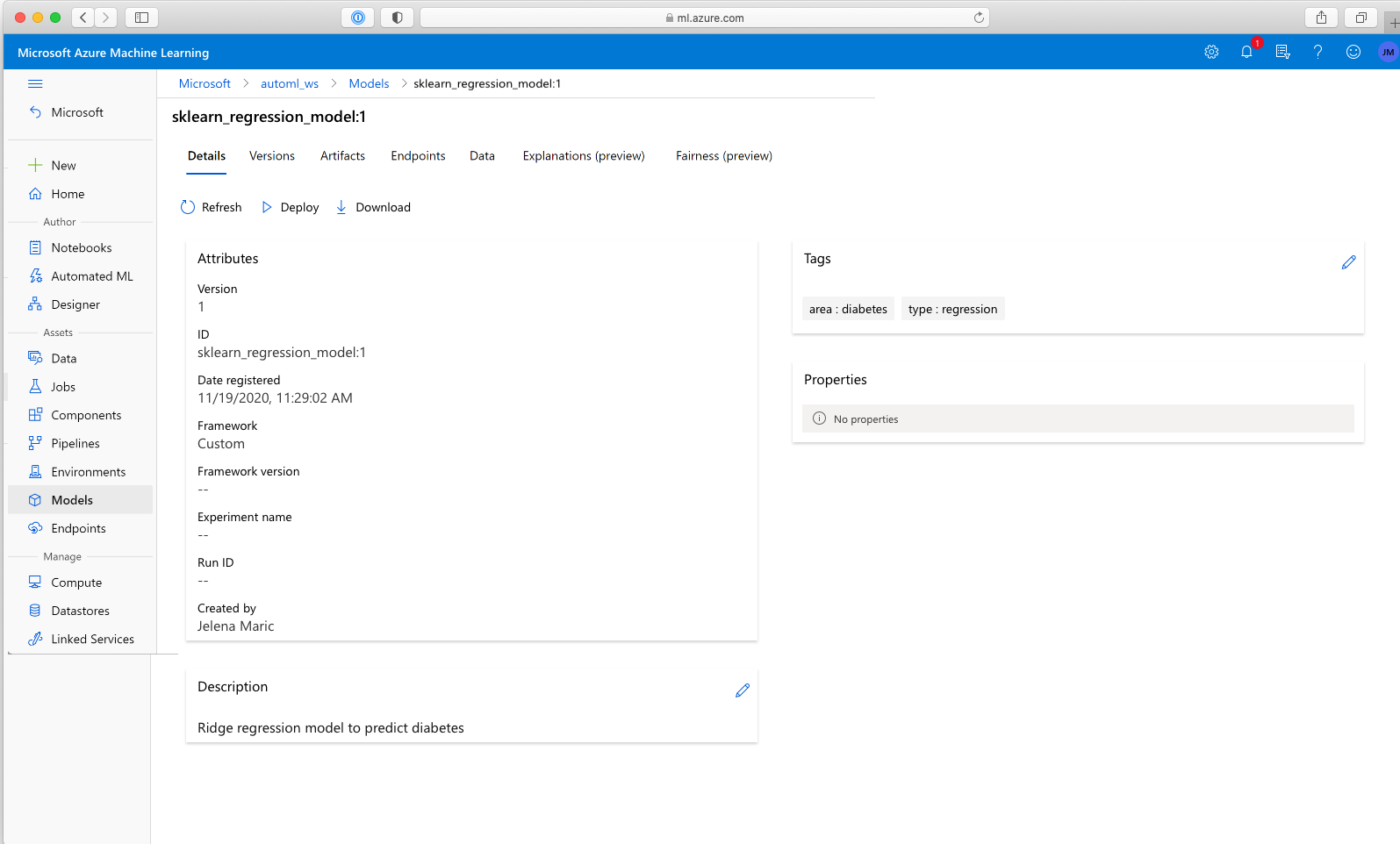Click the Safari share button
This screenshot has width=1400, height=844.
[1321, 18]
